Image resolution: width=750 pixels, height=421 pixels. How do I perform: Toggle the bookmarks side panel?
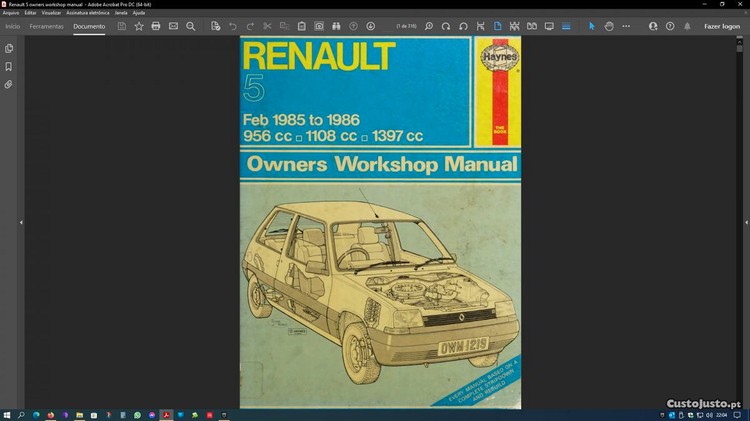click(x=9, y=66)
